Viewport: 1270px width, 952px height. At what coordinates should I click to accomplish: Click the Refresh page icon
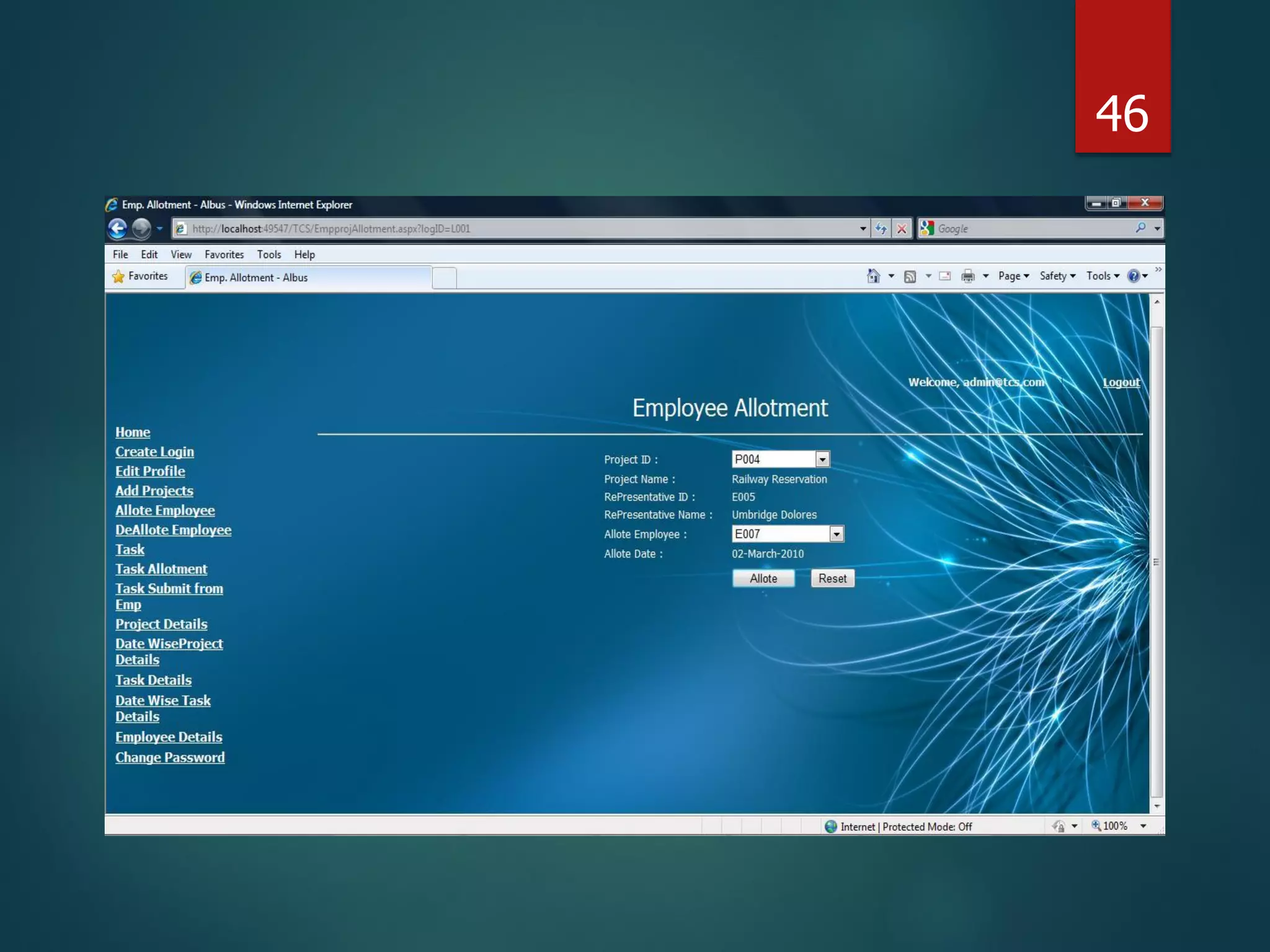coord(881,229)
